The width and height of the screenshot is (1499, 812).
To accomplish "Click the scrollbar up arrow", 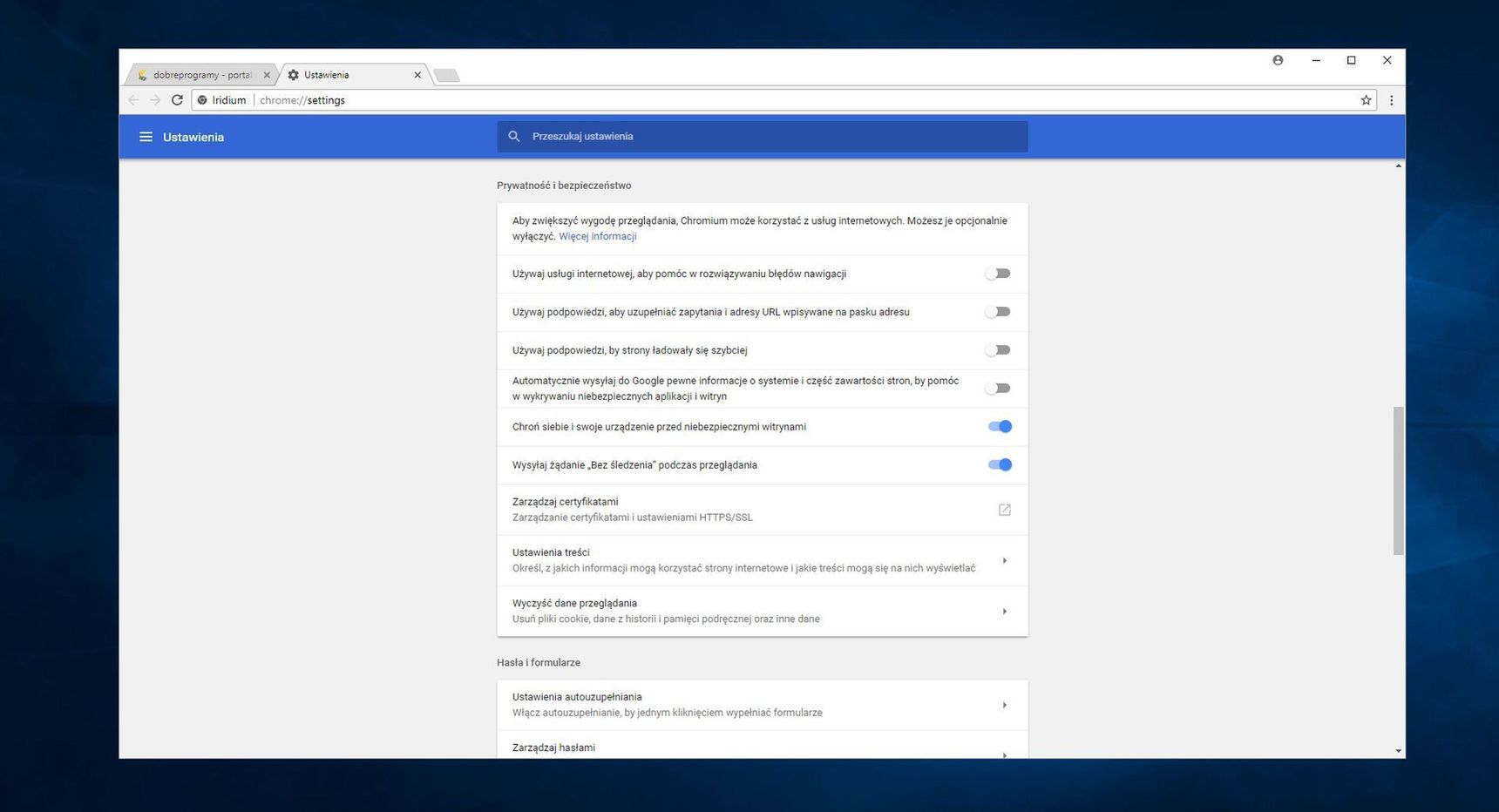I will coord(1398,166).
